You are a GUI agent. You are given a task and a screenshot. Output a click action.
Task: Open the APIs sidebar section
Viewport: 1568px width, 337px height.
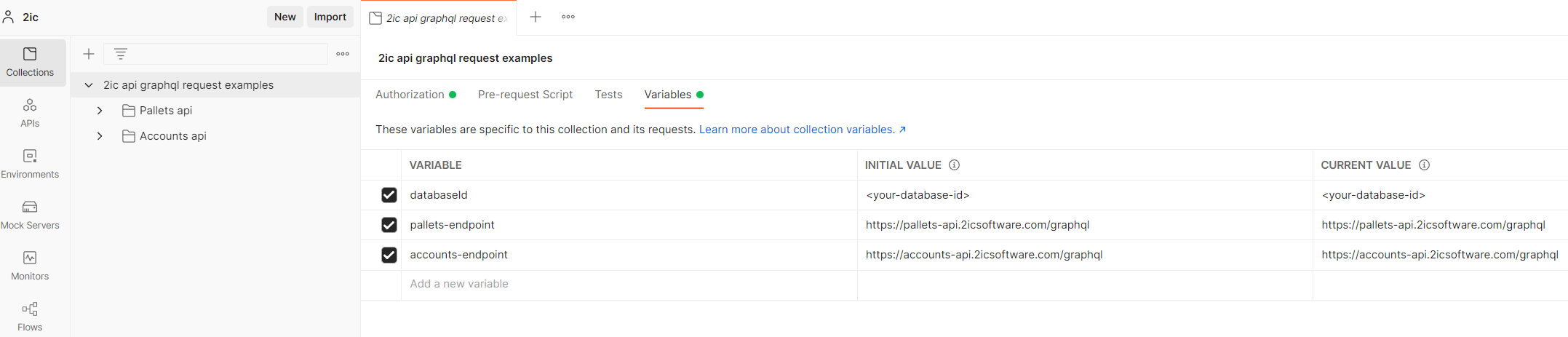(x=30, y=113)
